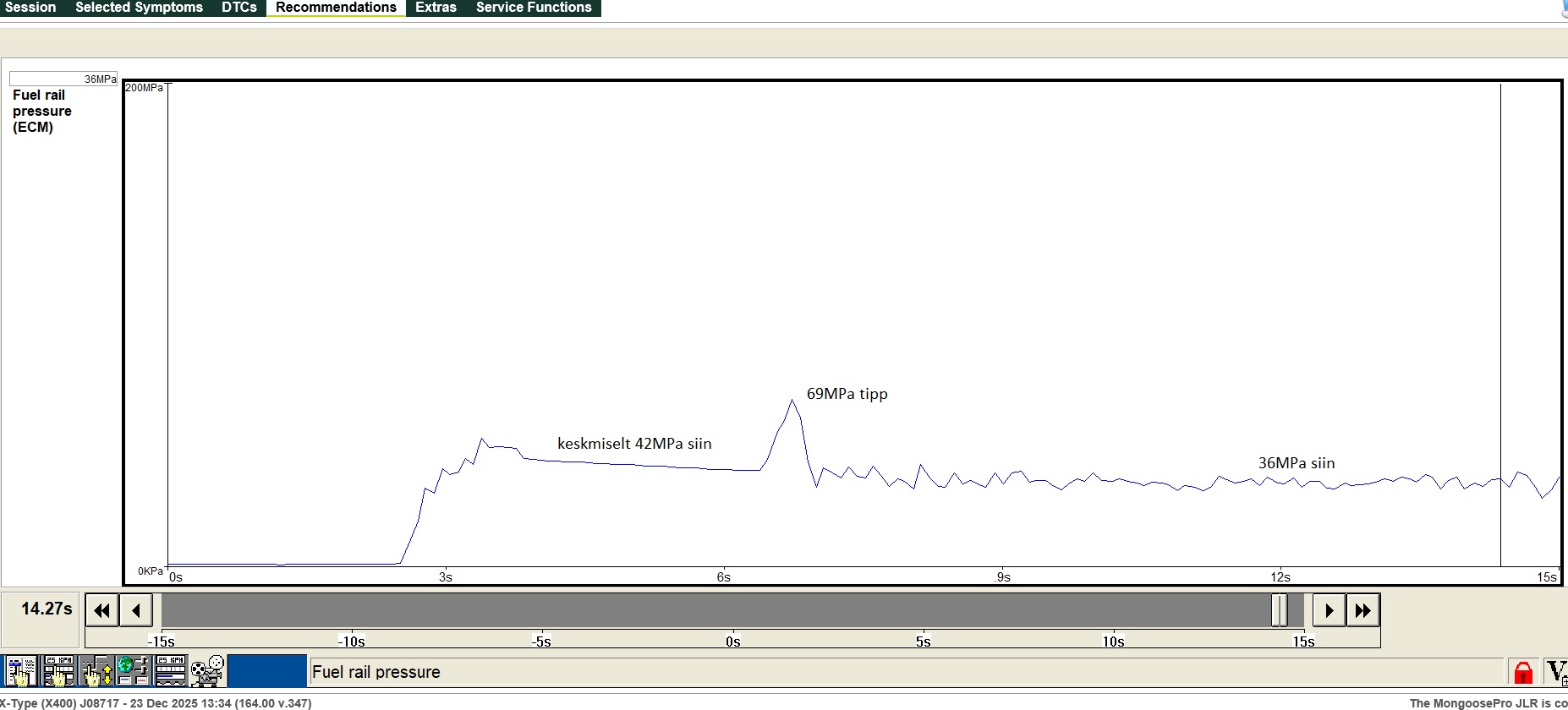The width and height of the screenshot is (1568, 710).
Task: Fast forward to end with double-right arrow
Action: click(x=1362, y=610)
